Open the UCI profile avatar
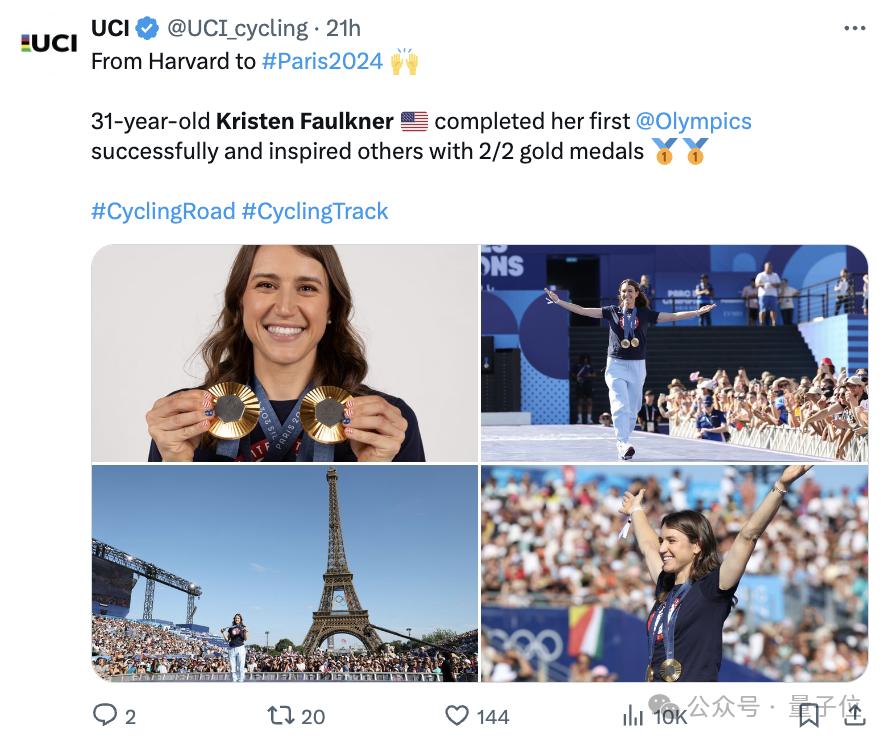 pos(46,40)
